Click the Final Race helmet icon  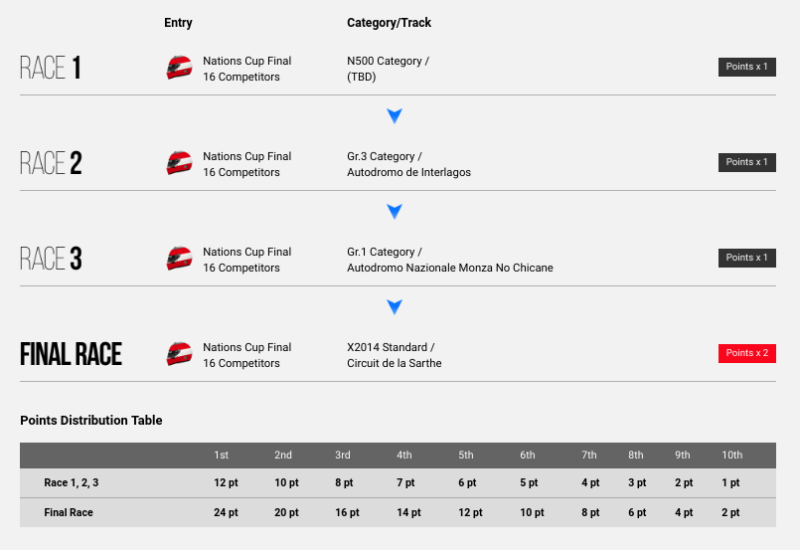tap(179, 354)
